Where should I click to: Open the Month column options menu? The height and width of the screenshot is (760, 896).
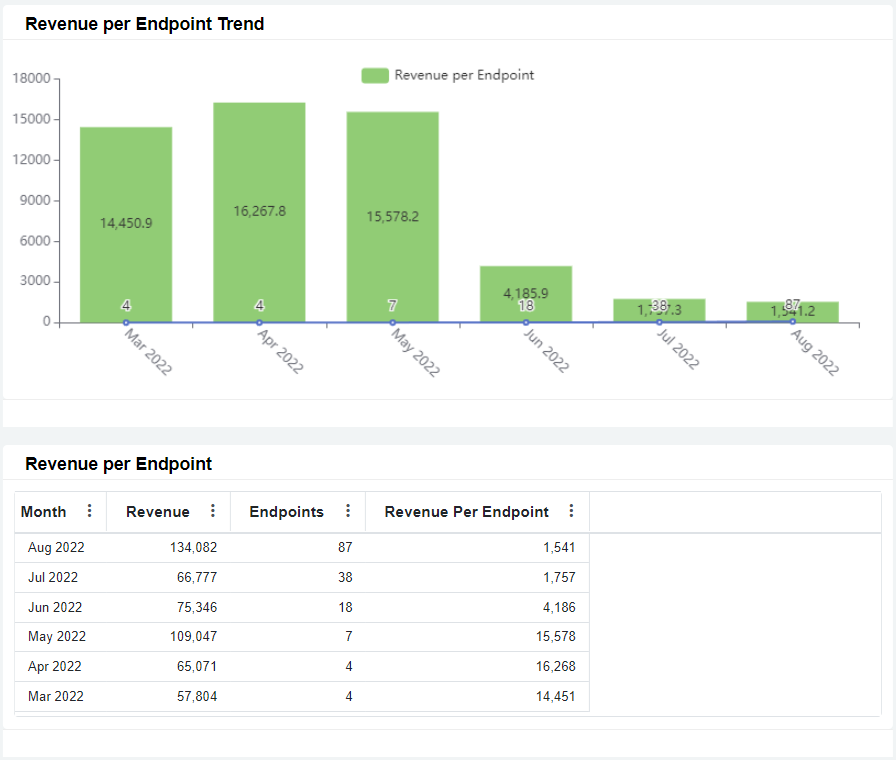point(90,511)
